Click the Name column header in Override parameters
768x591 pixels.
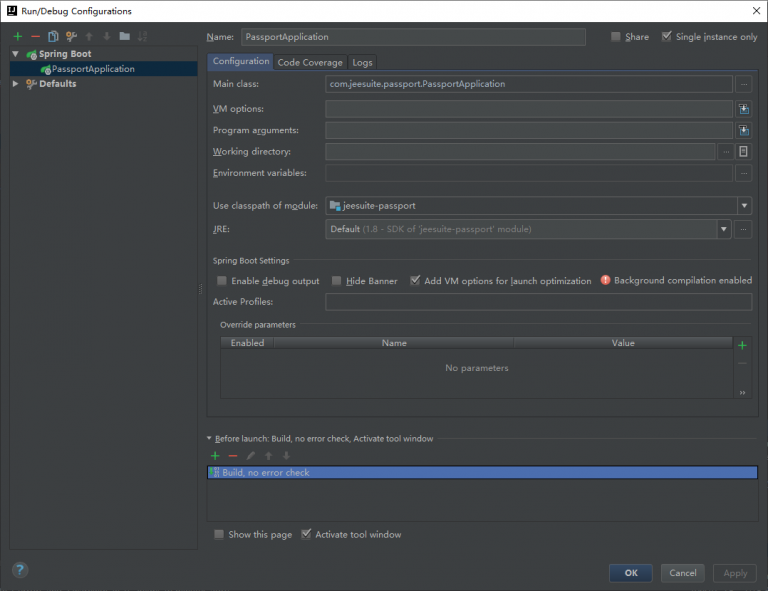pos(394,343)
